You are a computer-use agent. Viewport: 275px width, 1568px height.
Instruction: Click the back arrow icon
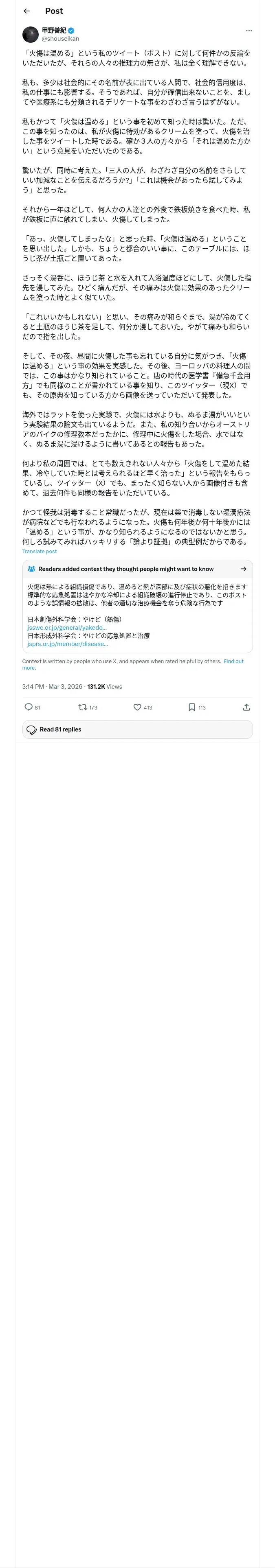click(x=26, y=11)
